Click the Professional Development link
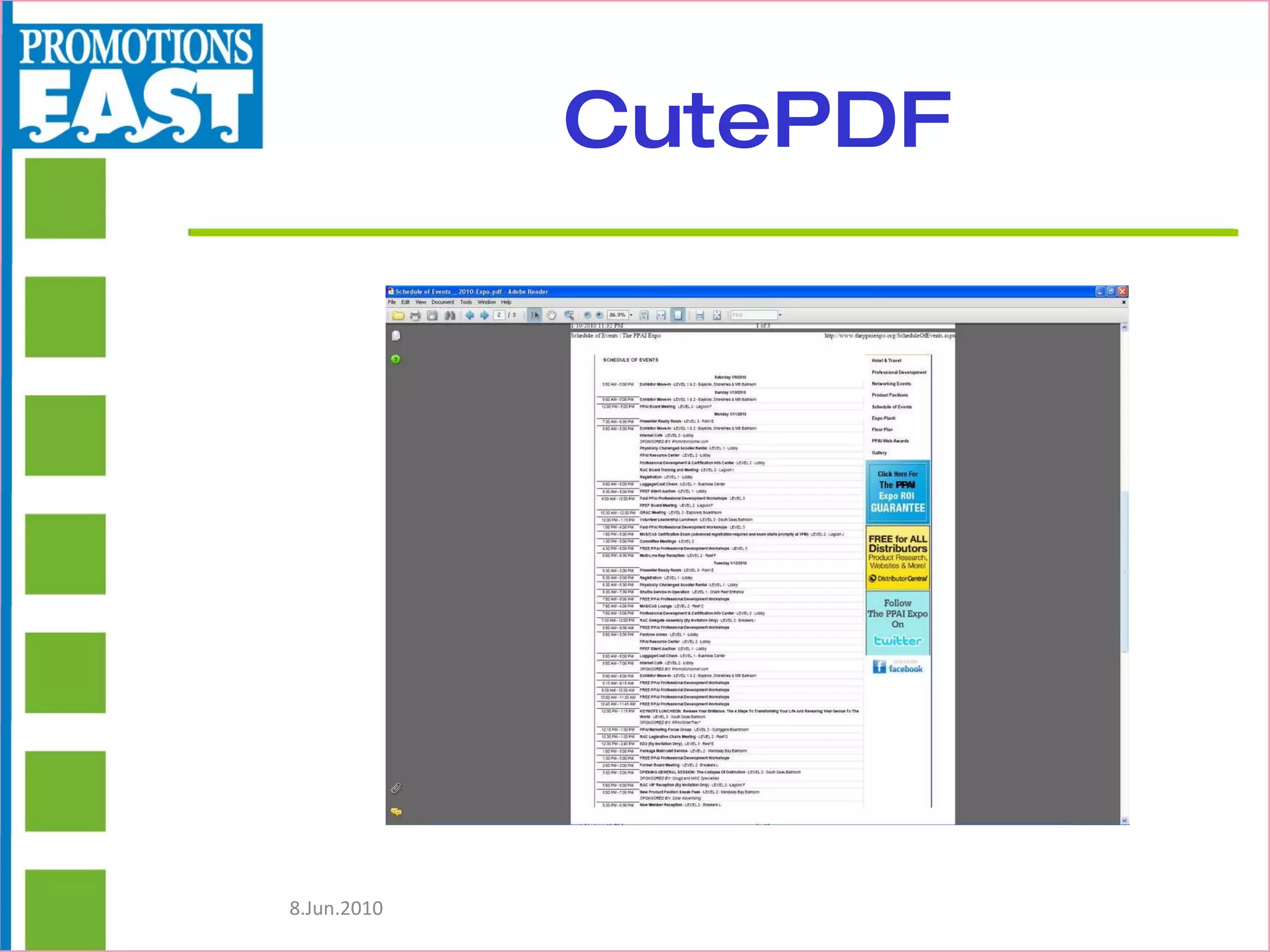 pyautogui.click(x=899, y=372)
